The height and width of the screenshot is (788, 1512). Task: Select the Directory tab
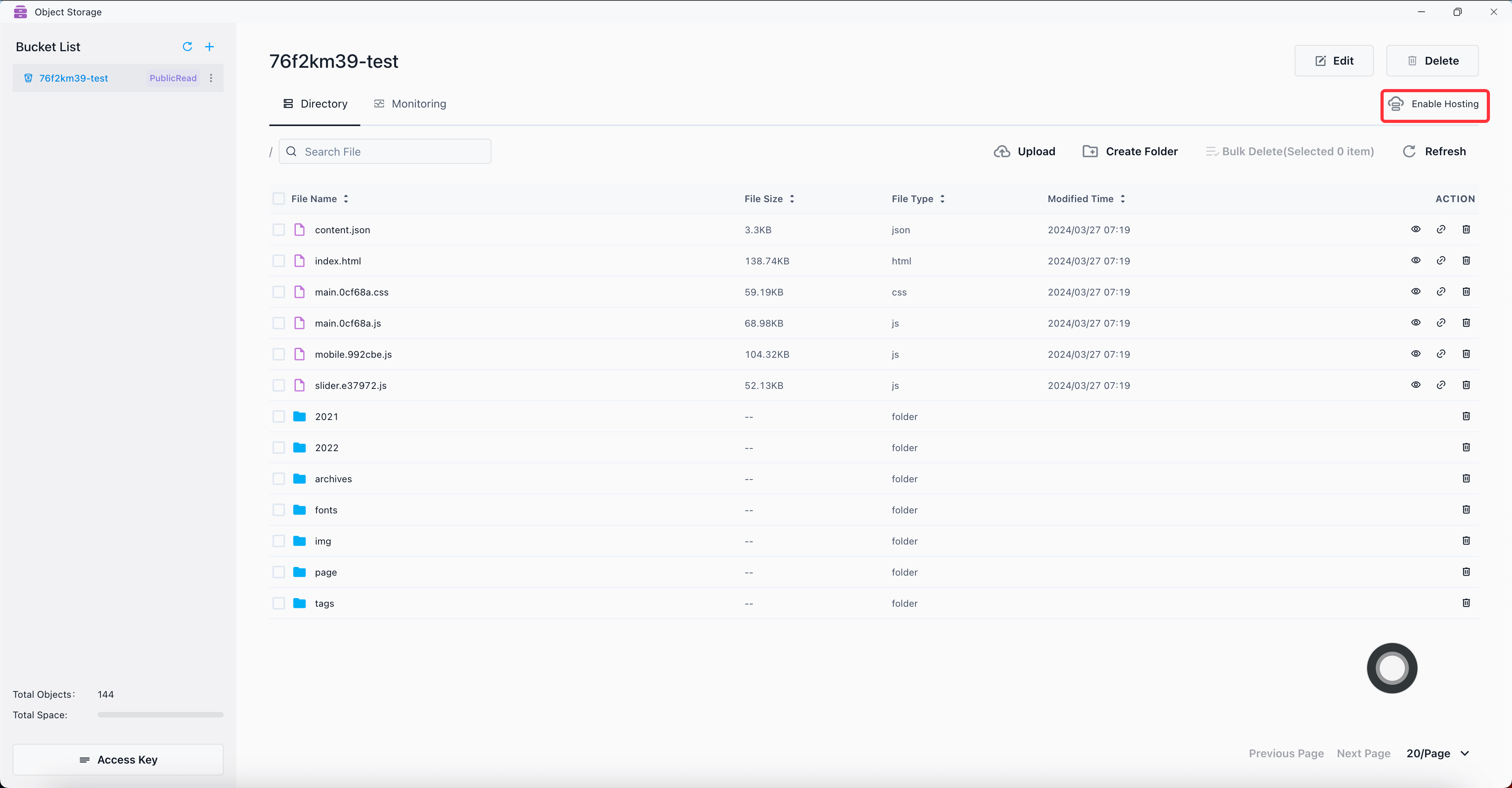(315, 104)
